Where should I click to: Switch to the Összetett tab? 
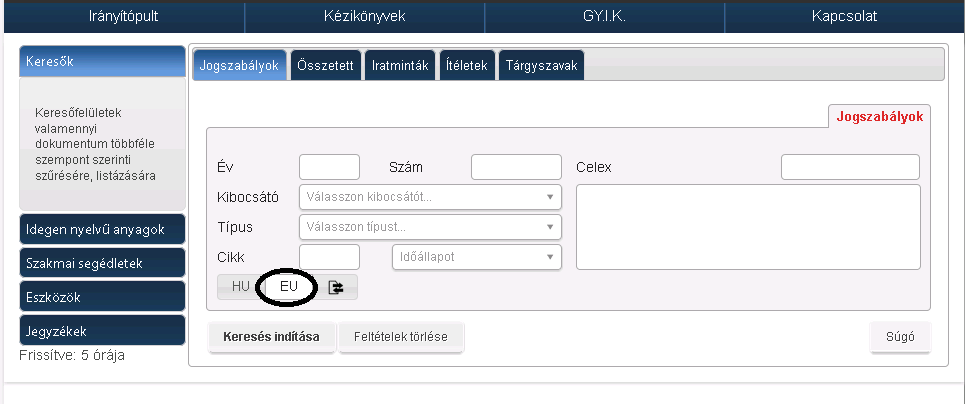click(326, 65)
